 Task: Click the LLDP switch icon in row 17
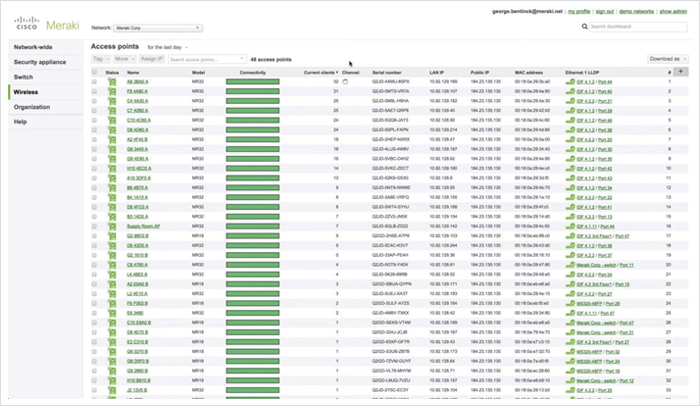tap(570, 236)
